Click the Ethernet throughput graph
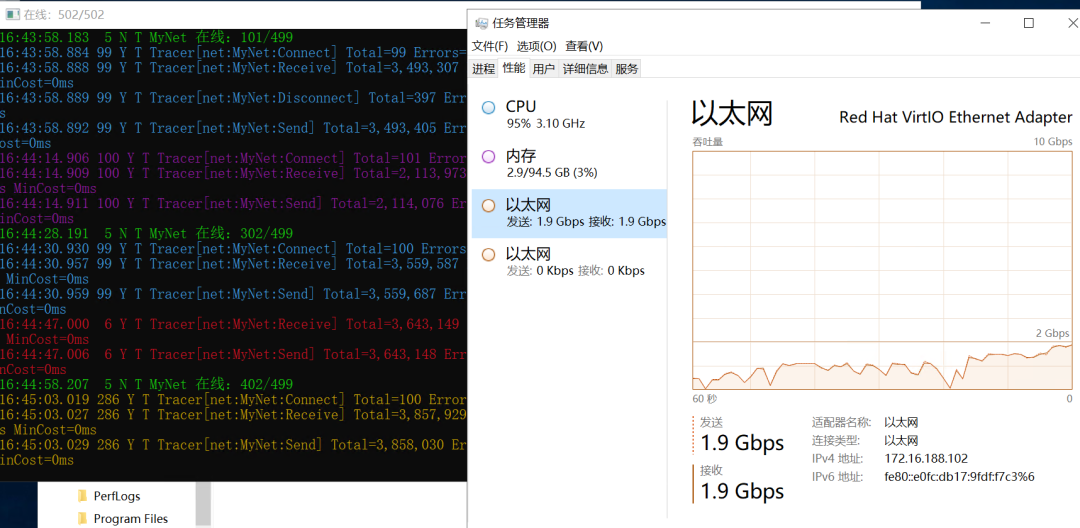 [x=882, y=271]
